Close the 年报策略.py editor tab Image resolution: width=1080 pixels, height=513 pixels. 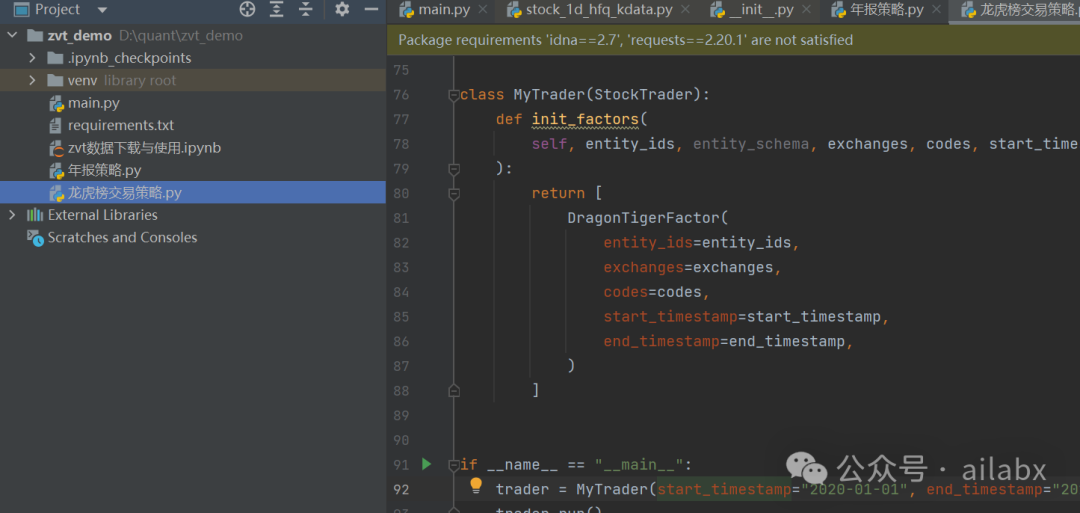pos(936,10)
